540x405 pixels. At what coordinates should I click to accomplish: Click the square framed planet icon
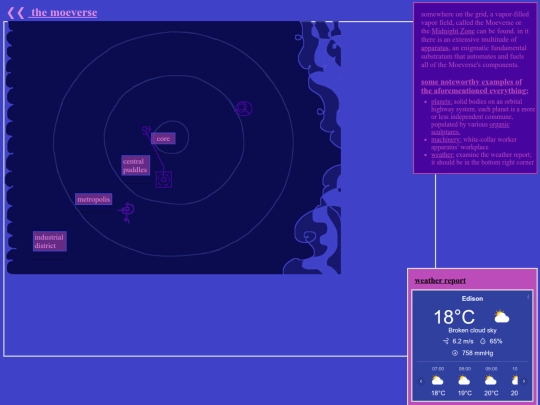click(164, 179)
